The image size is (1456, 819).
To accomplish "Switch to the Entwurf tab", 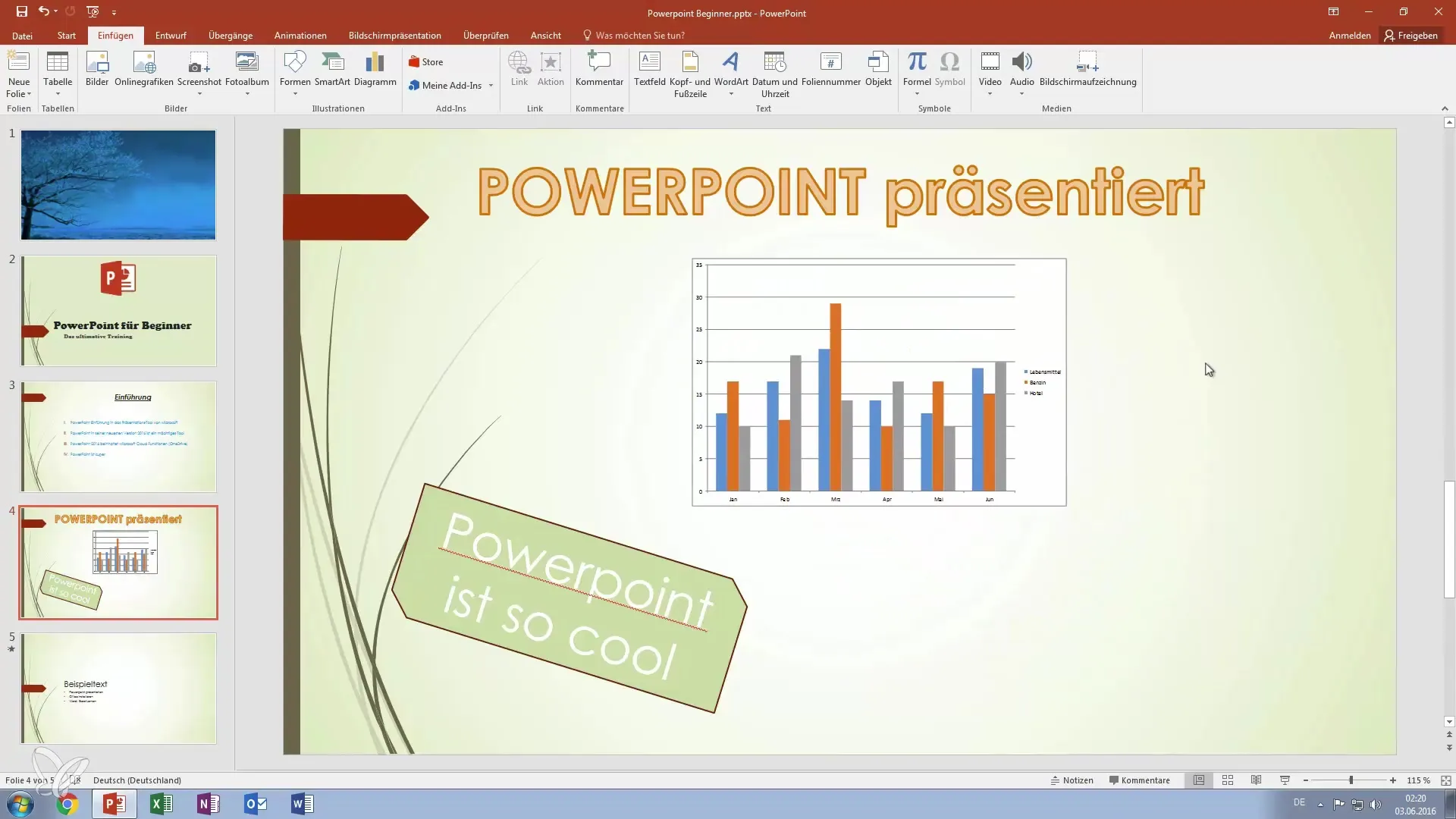I will (x=171, y=36).
